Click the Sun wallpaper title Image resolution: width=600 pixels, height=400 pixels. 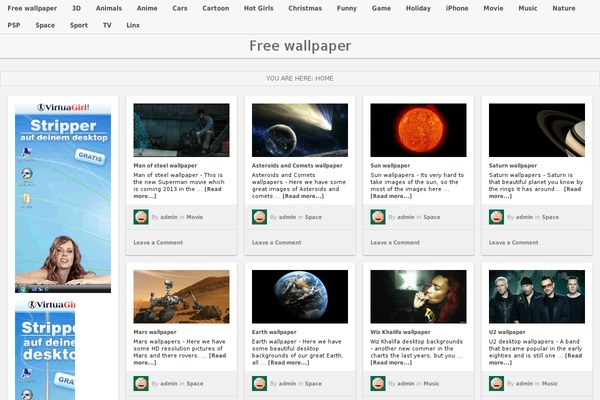coord(390,166)
